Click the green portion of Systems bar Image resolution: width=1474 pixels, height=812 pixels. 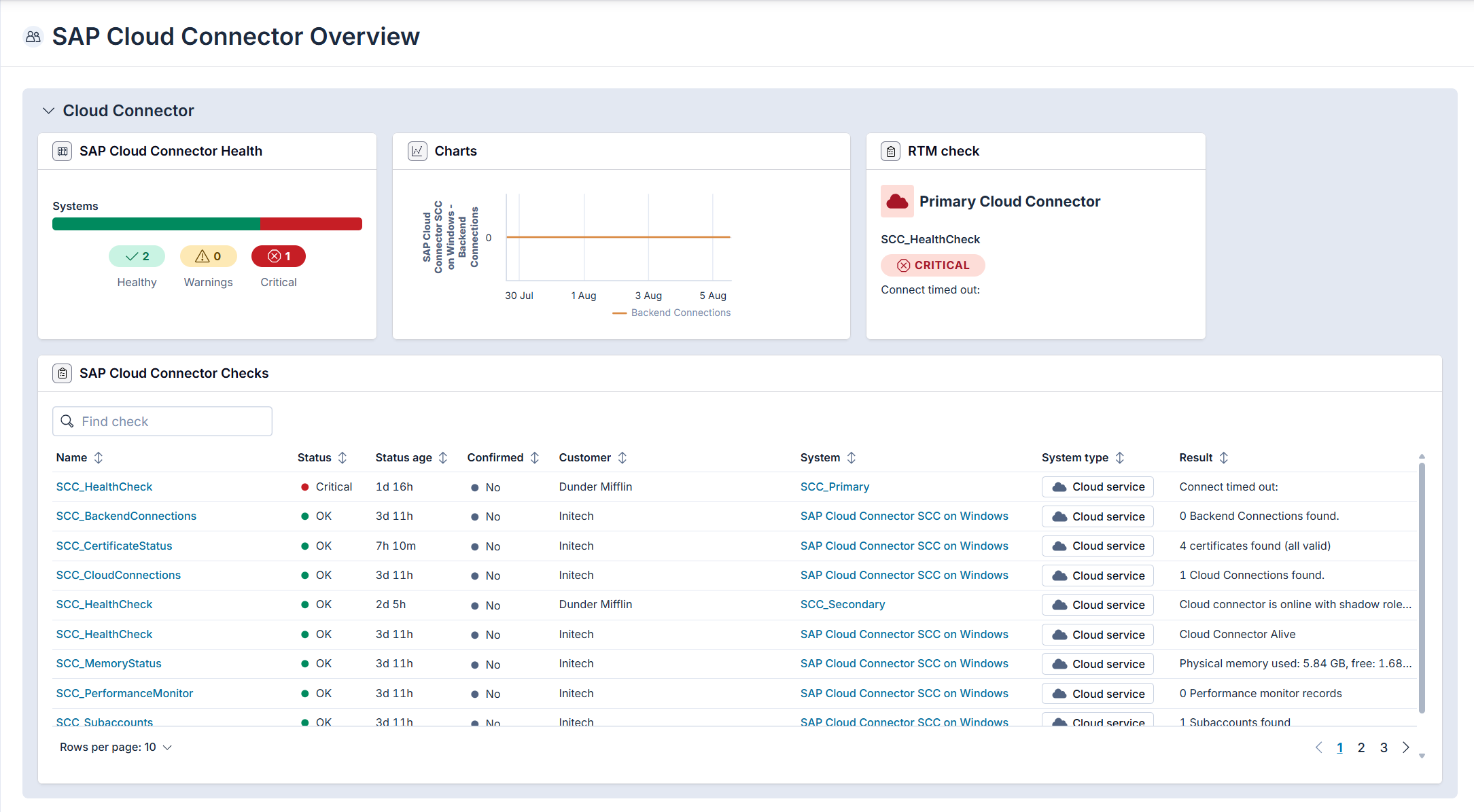click(156, 224)
